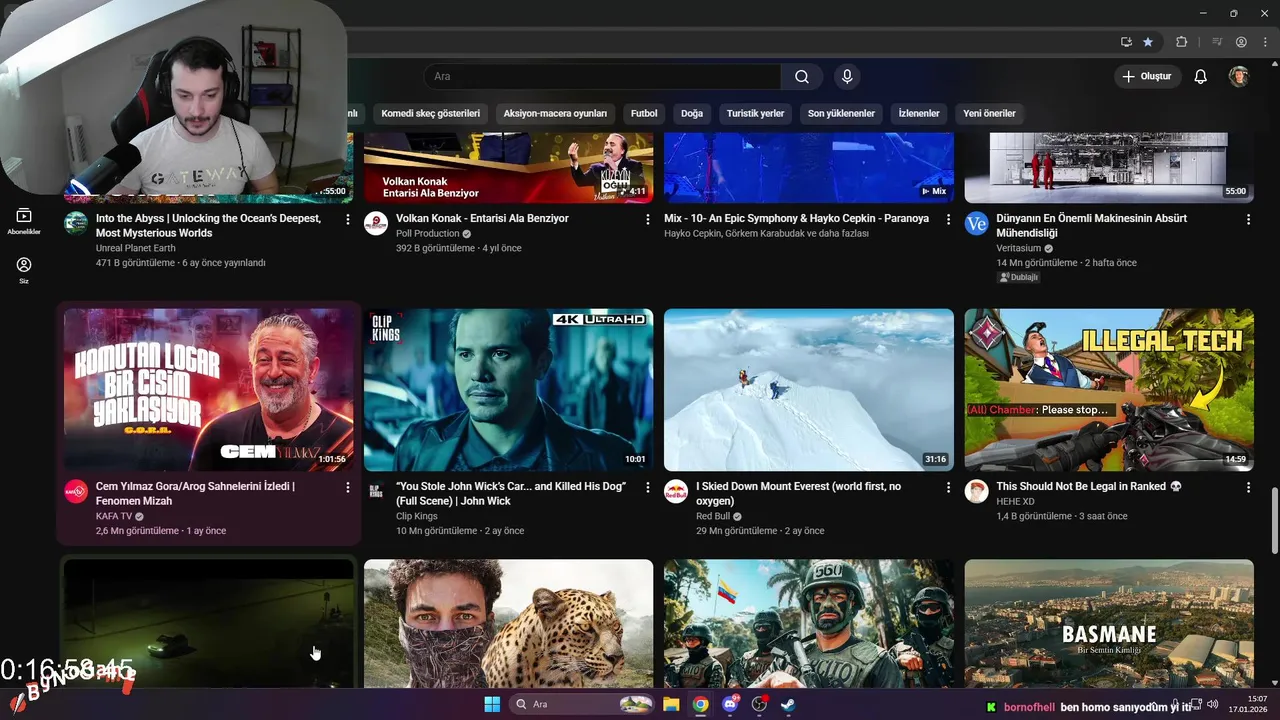Select Doğa filter chip
This screenshot has height=720, width=1280.
pyautogui.click(x=692, y=114)
